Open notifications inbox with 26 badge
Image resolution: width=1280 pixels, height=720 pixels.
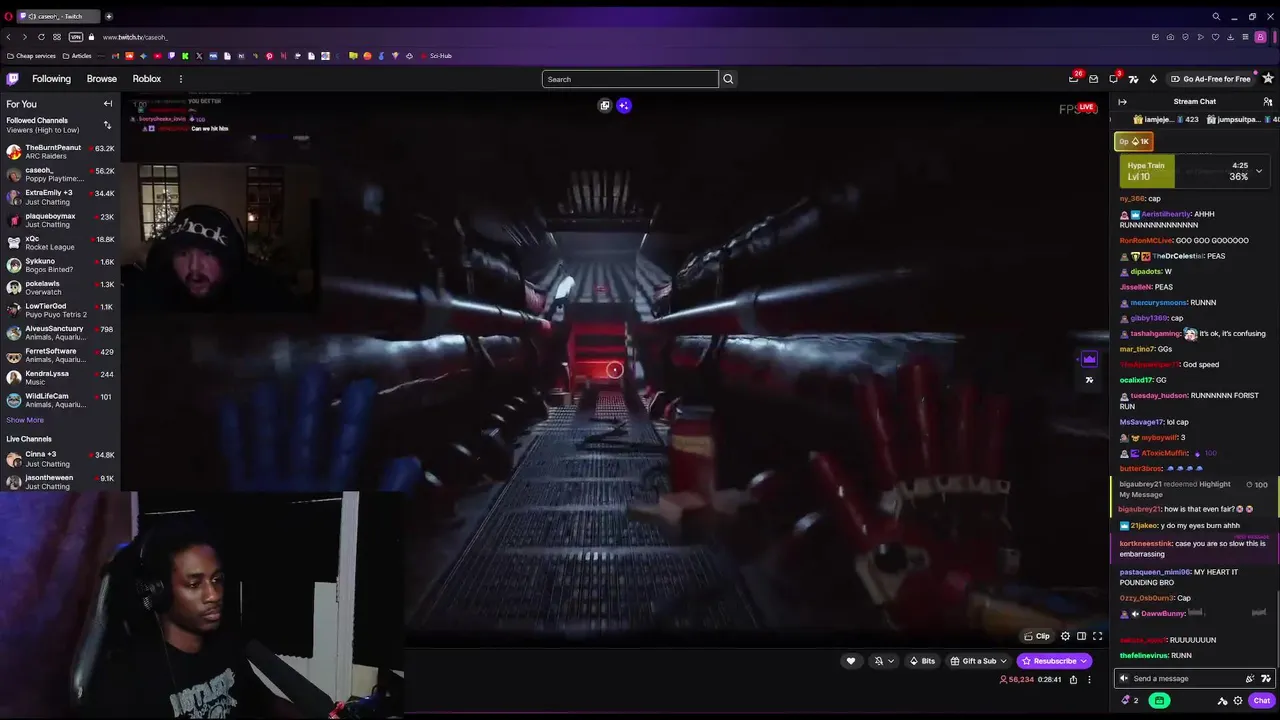pos(1074,79)
